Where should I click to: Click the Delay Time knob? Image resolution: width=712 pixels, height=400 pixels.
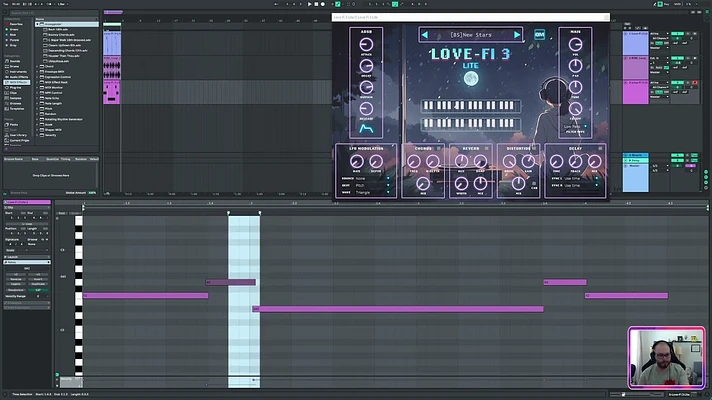(556, 161)
